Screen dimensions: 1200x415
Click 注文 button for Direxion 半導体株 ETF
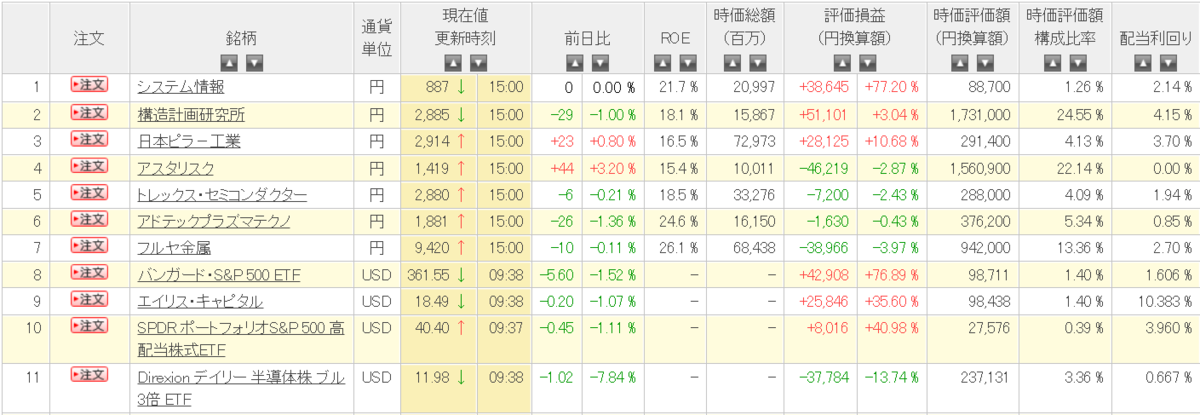point(89,375)
